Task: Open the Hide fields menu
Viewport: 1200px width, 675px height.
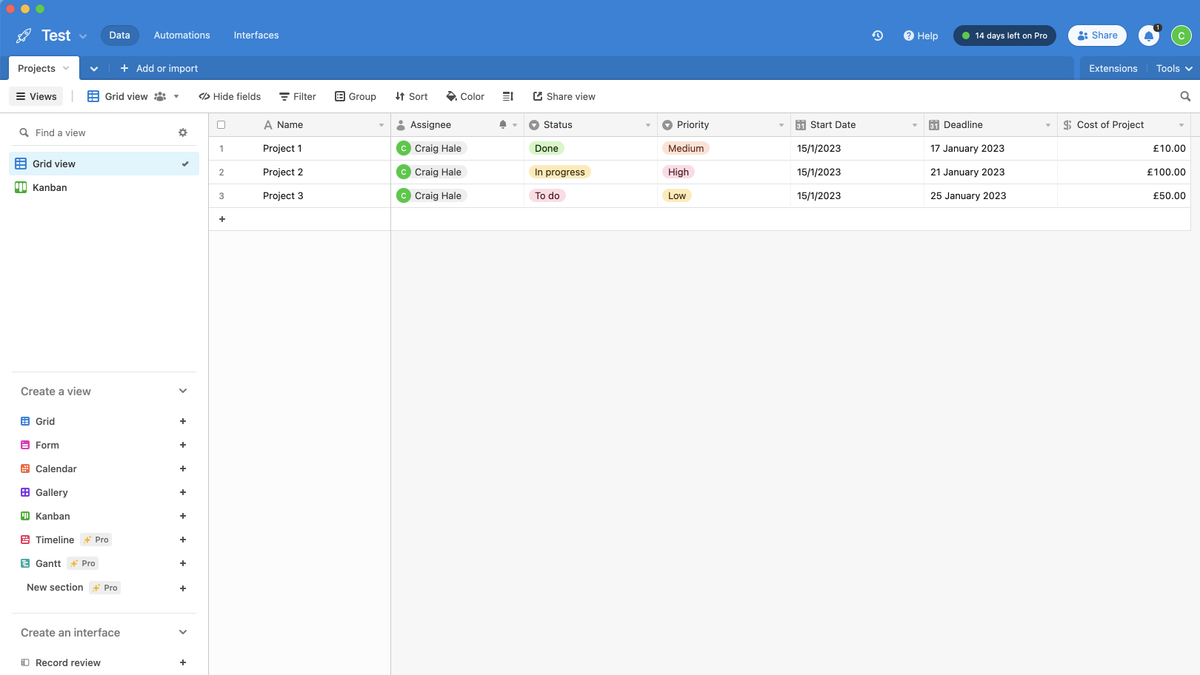Action: tap(229, 96)
